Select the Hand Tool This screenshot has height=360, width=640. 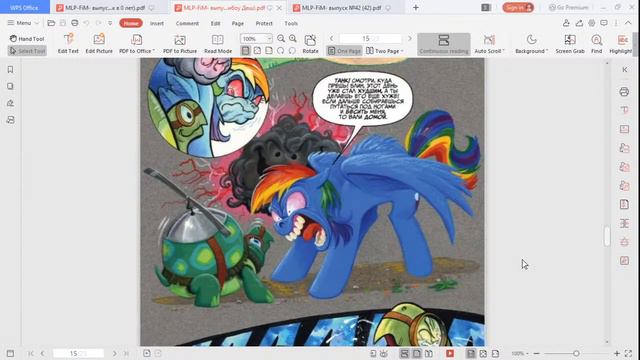click(x=27, y=39)
